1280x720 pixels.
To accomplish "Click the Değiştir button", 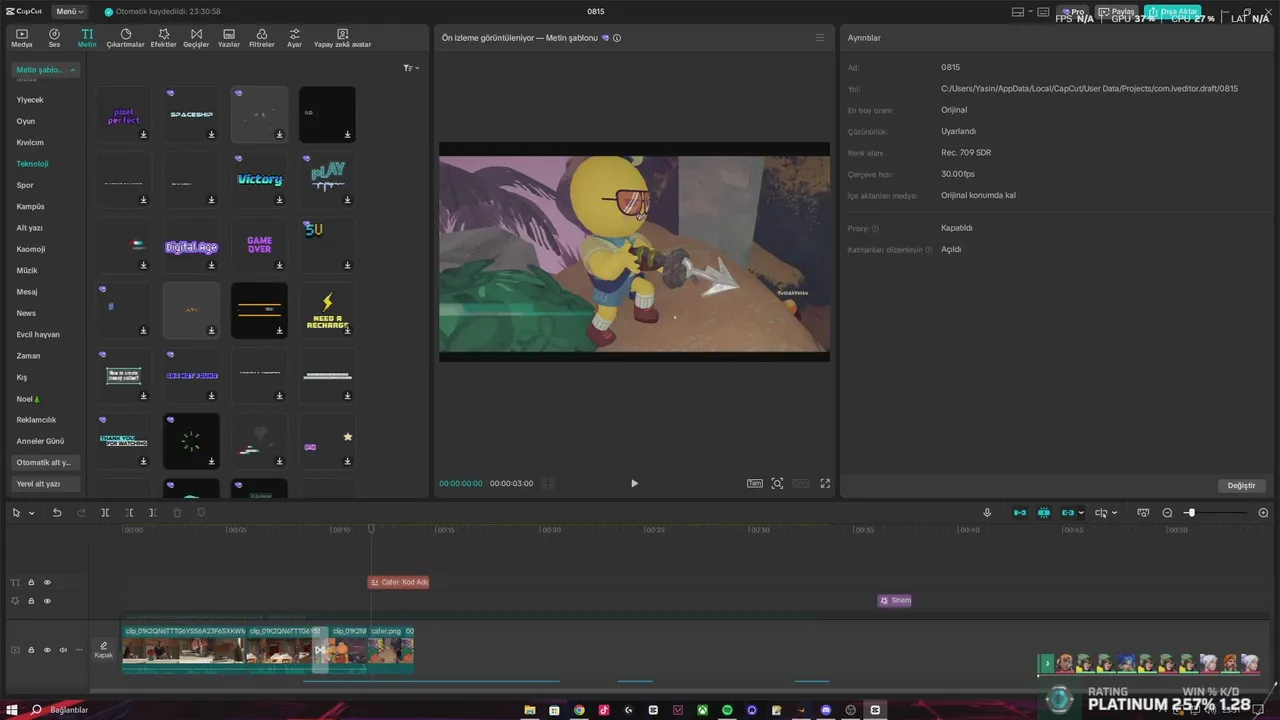I will click(x=1241, y=485).
